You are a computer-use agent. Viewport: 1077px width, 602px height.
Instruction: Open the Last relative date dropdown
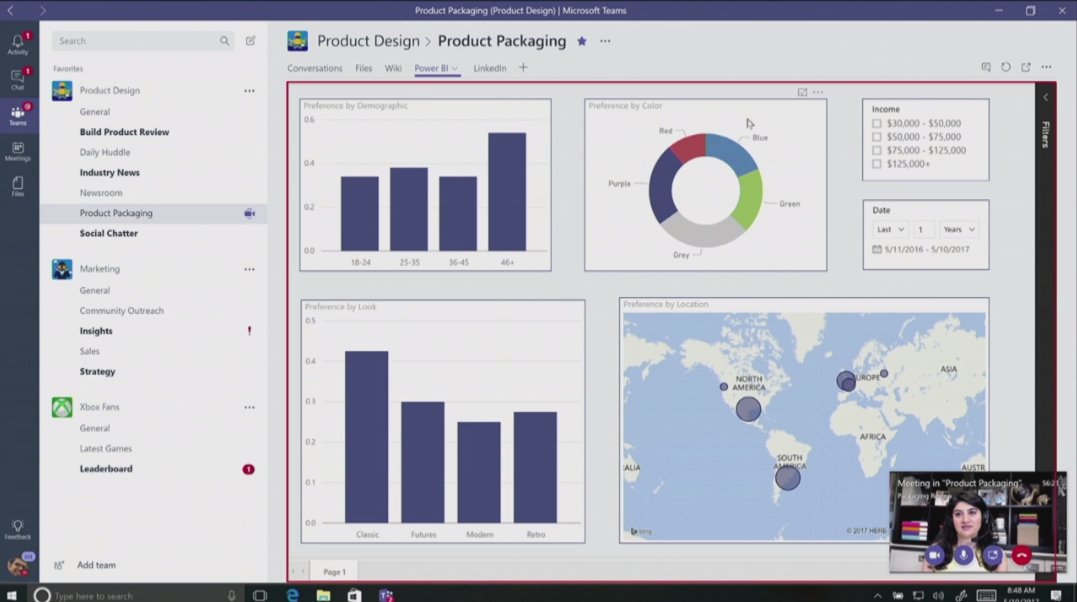[891, 230]
